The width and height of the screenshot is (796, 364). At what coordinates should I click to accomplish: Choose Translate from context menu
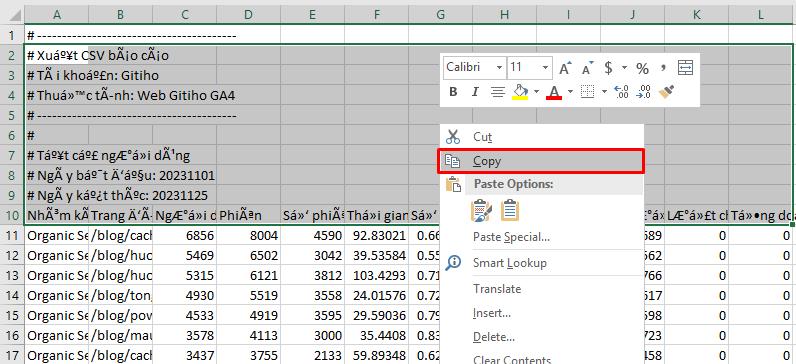click(x=542, y=289)
